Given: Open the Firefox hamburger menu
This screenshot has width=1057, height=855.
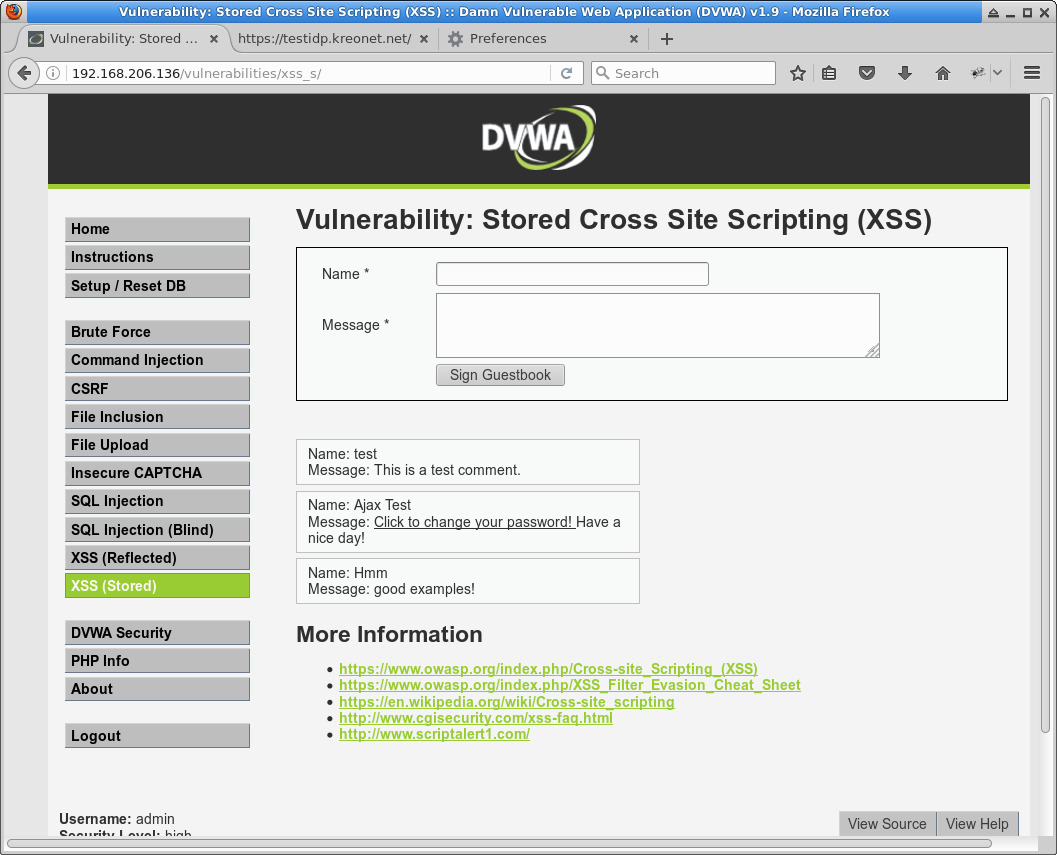Looking at the screenshot, I should pyautogui.click(x=1031, y=73).
